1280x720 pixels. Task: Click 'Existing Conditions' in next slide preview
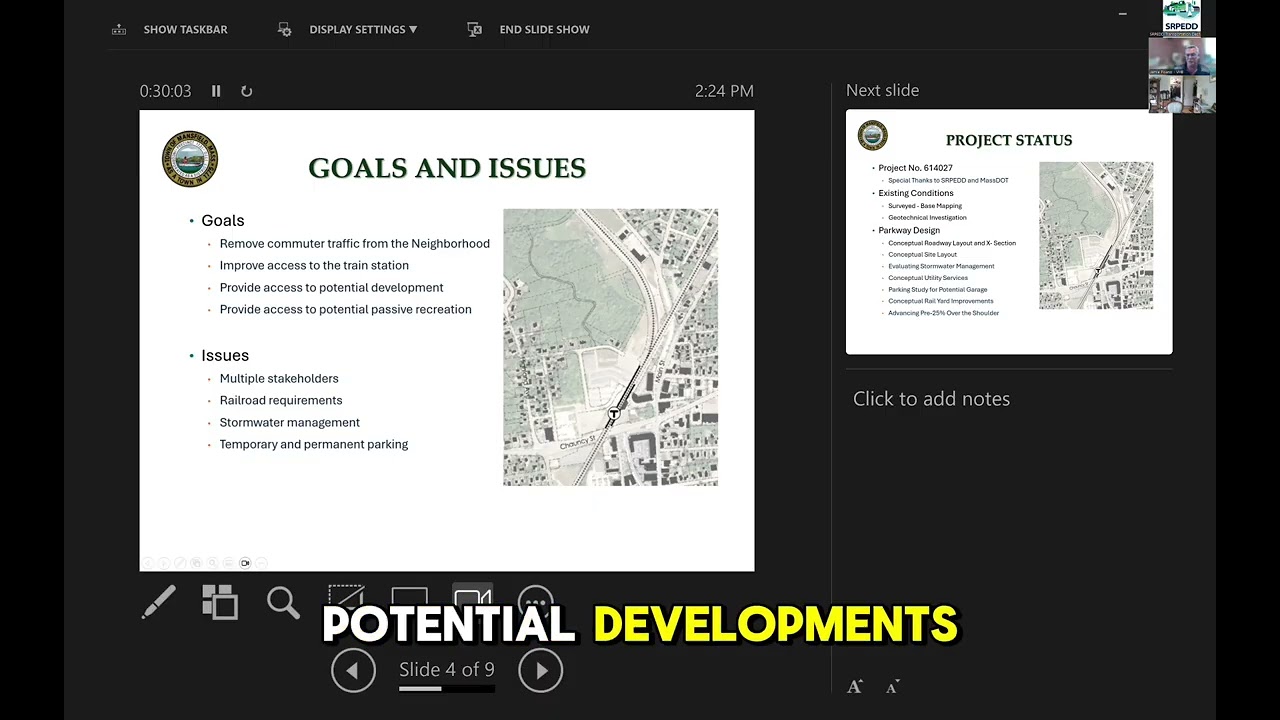[x=916, y=193]
